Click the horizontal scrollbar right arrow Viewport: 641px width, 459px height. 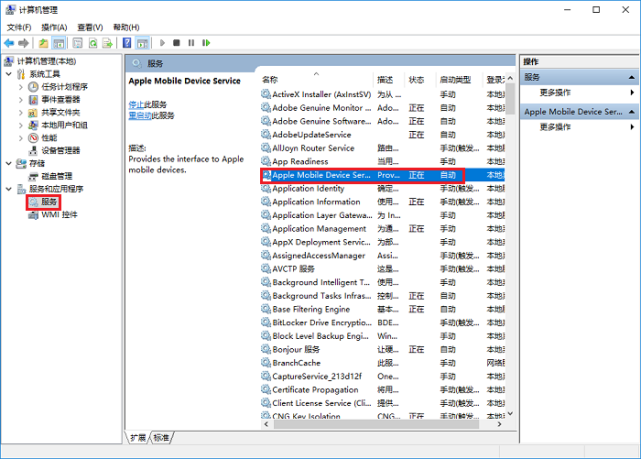click(499, 424)
